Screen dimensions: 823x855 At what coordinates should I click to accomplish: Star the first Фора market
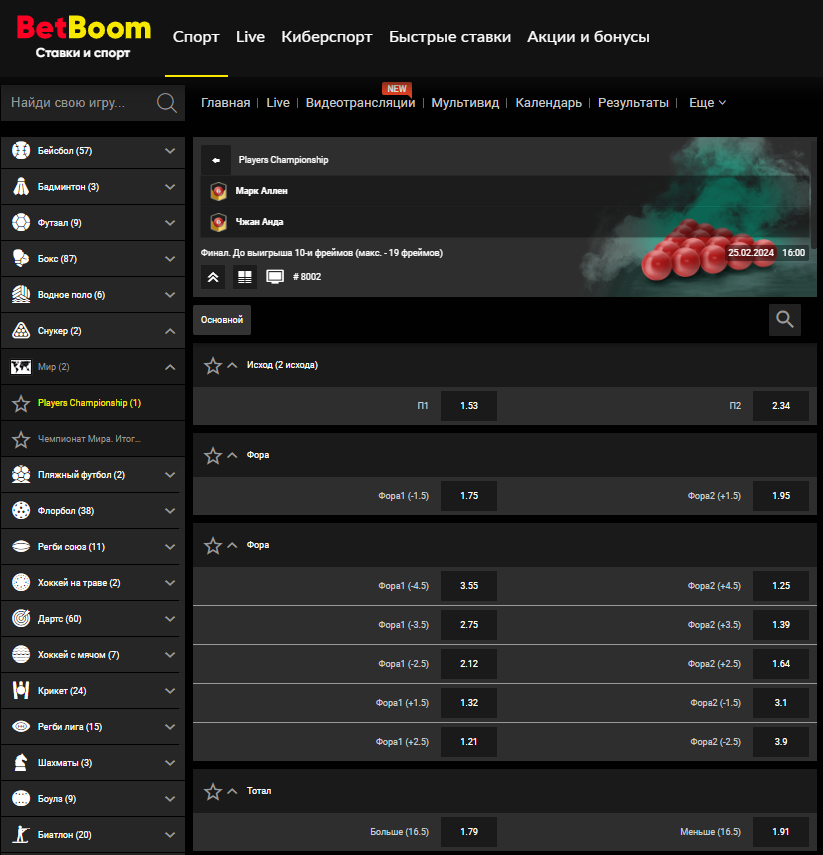tap(213, 455)
